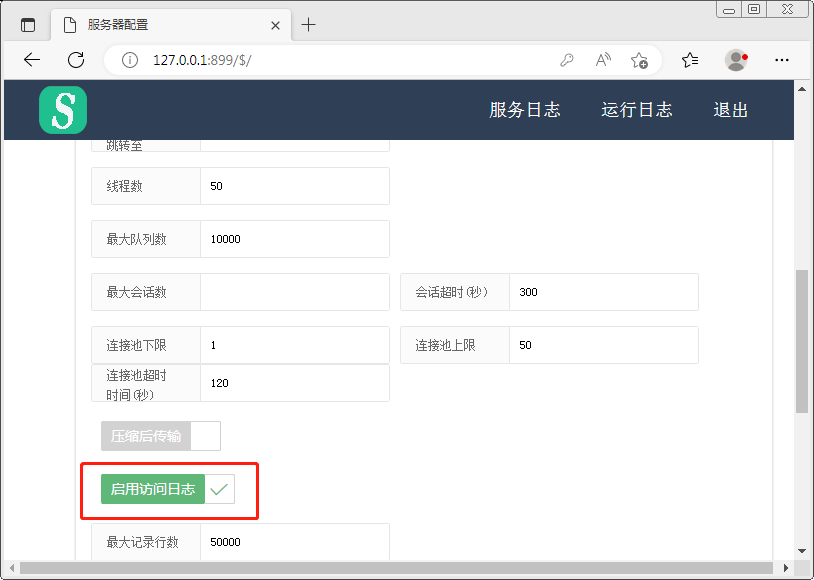Open the read aloud icon

tap(603, 60)
